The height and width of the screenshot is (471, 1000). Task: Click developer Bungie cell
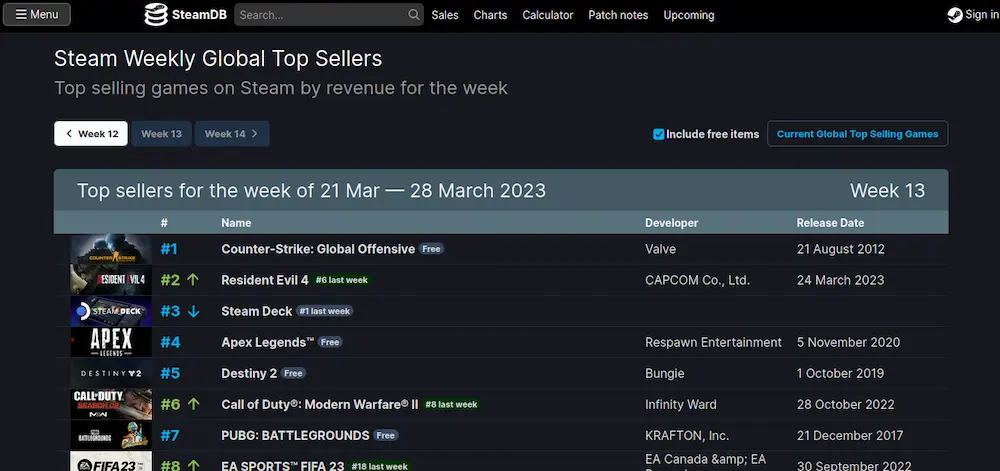[665, 373]
